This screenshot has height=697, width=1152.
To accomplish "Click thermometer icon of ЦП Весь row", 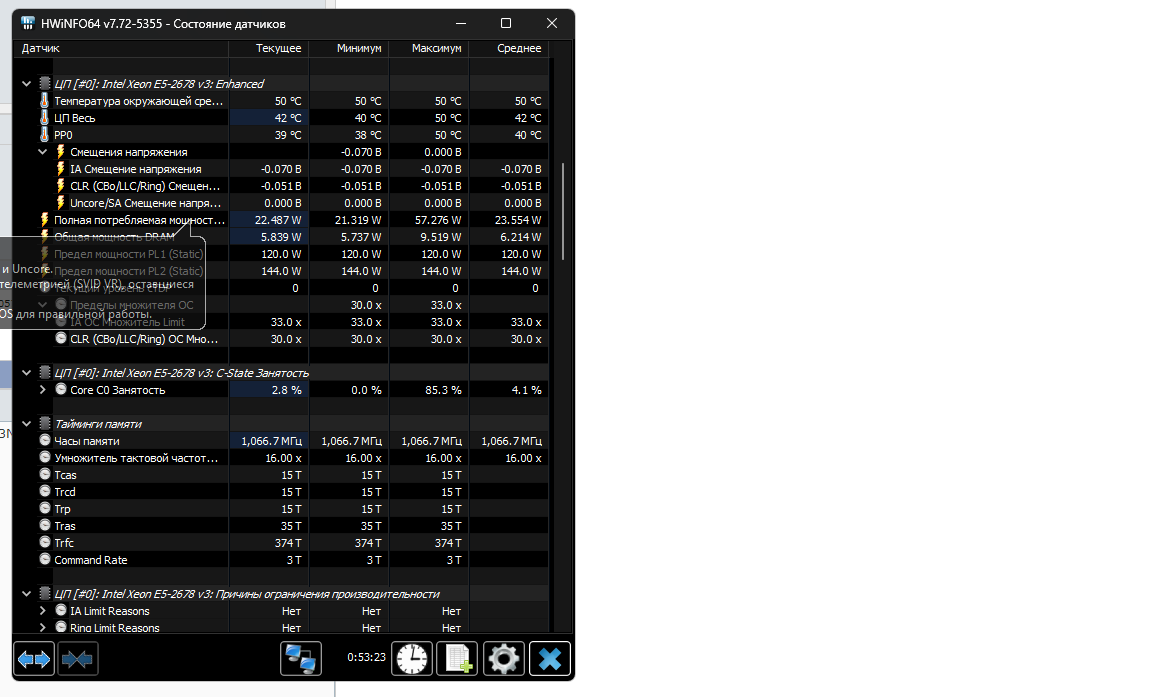I will (44, 118).
